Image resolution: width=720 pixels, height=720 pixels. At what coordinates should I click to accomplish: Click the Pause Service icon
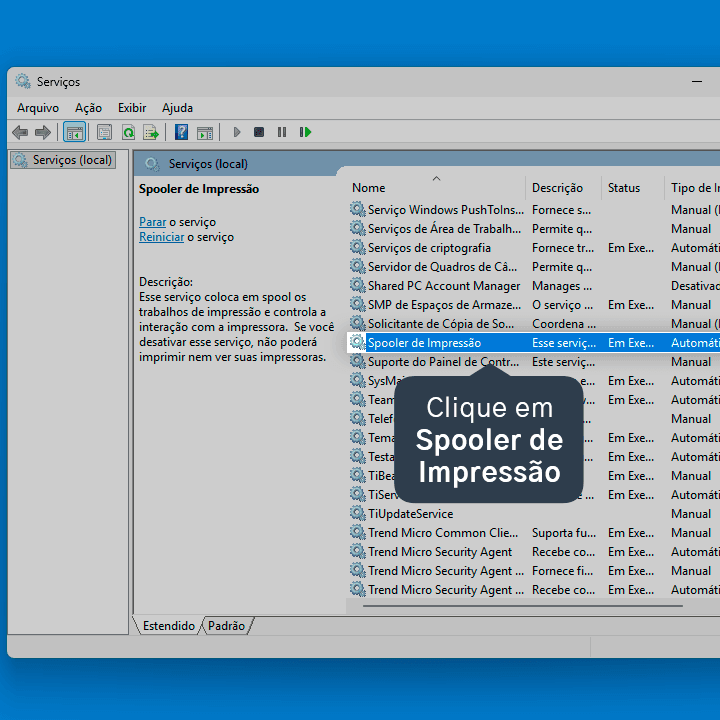282,133
